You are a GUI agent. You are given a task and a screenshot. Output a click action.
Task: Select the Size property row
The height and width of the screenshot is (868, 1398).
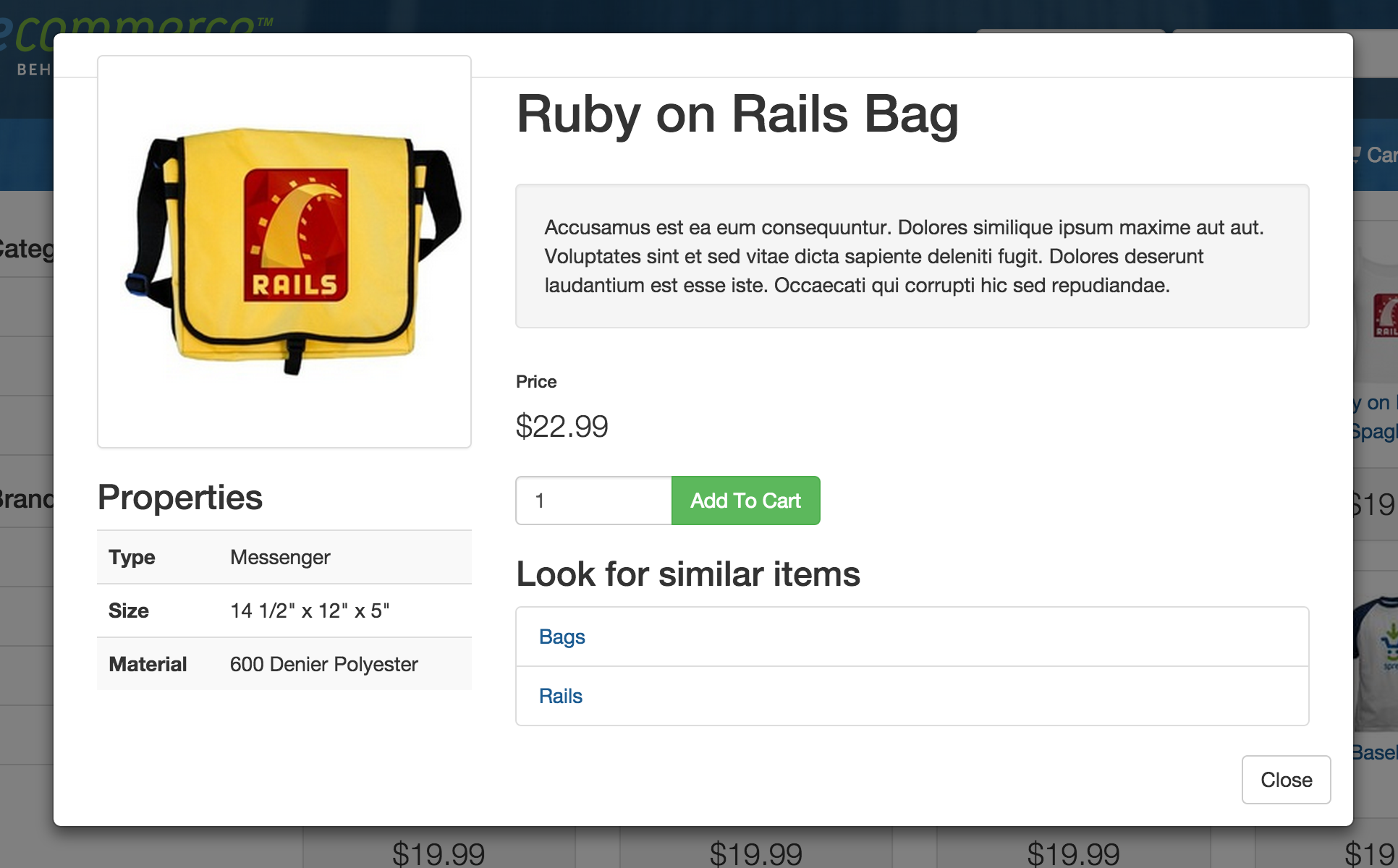click(x=284, y=610)
